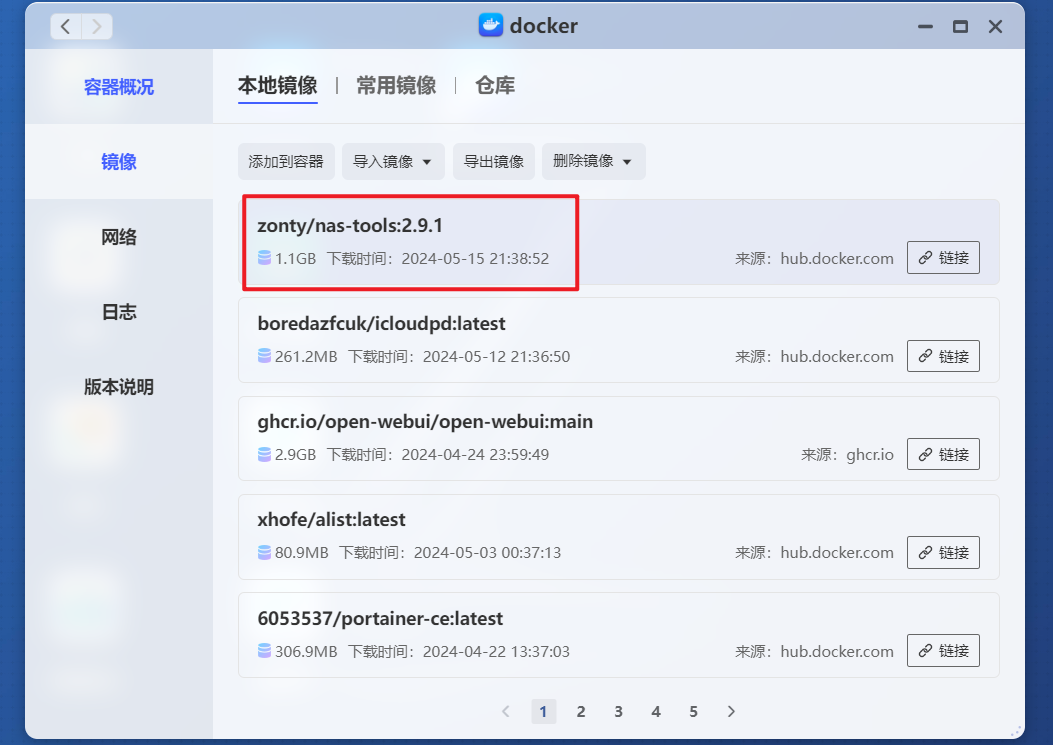The width and height of the screenshot is (1053, 745).
Task: Go back with the left arrow button
Action: click(66, 26)
